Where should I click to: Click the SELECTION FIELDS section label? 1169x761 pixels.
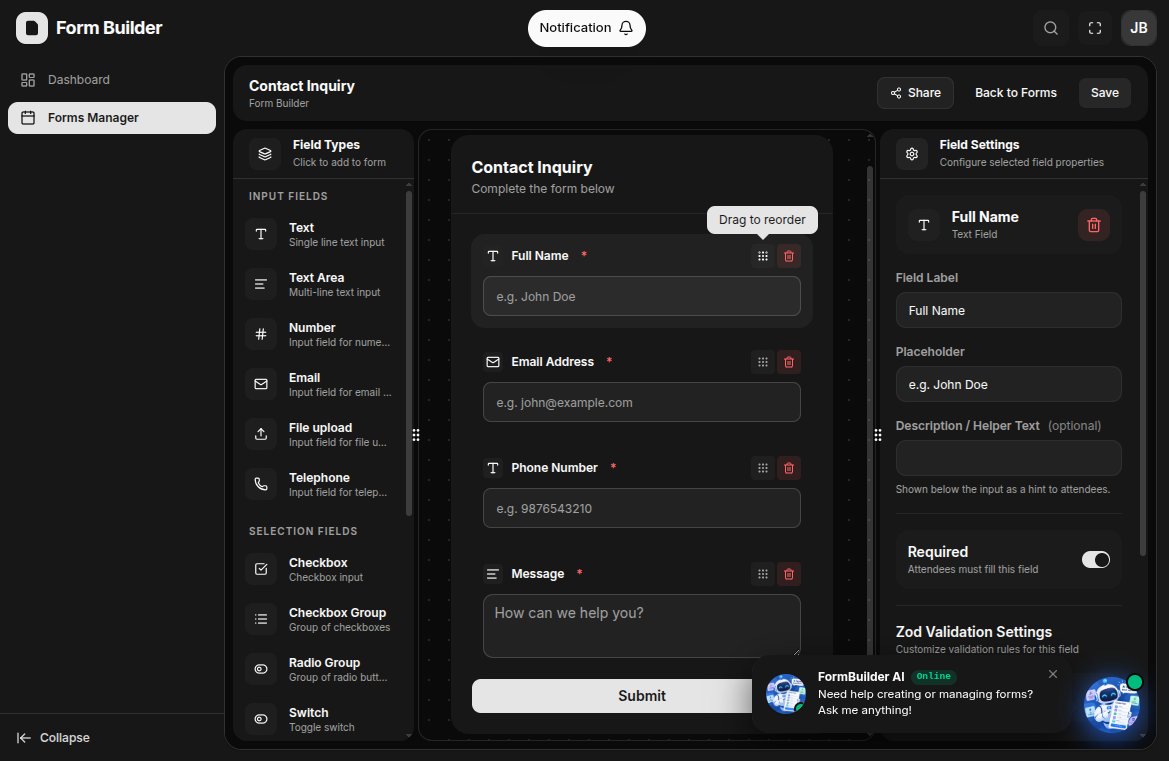(x=303, y=531)
